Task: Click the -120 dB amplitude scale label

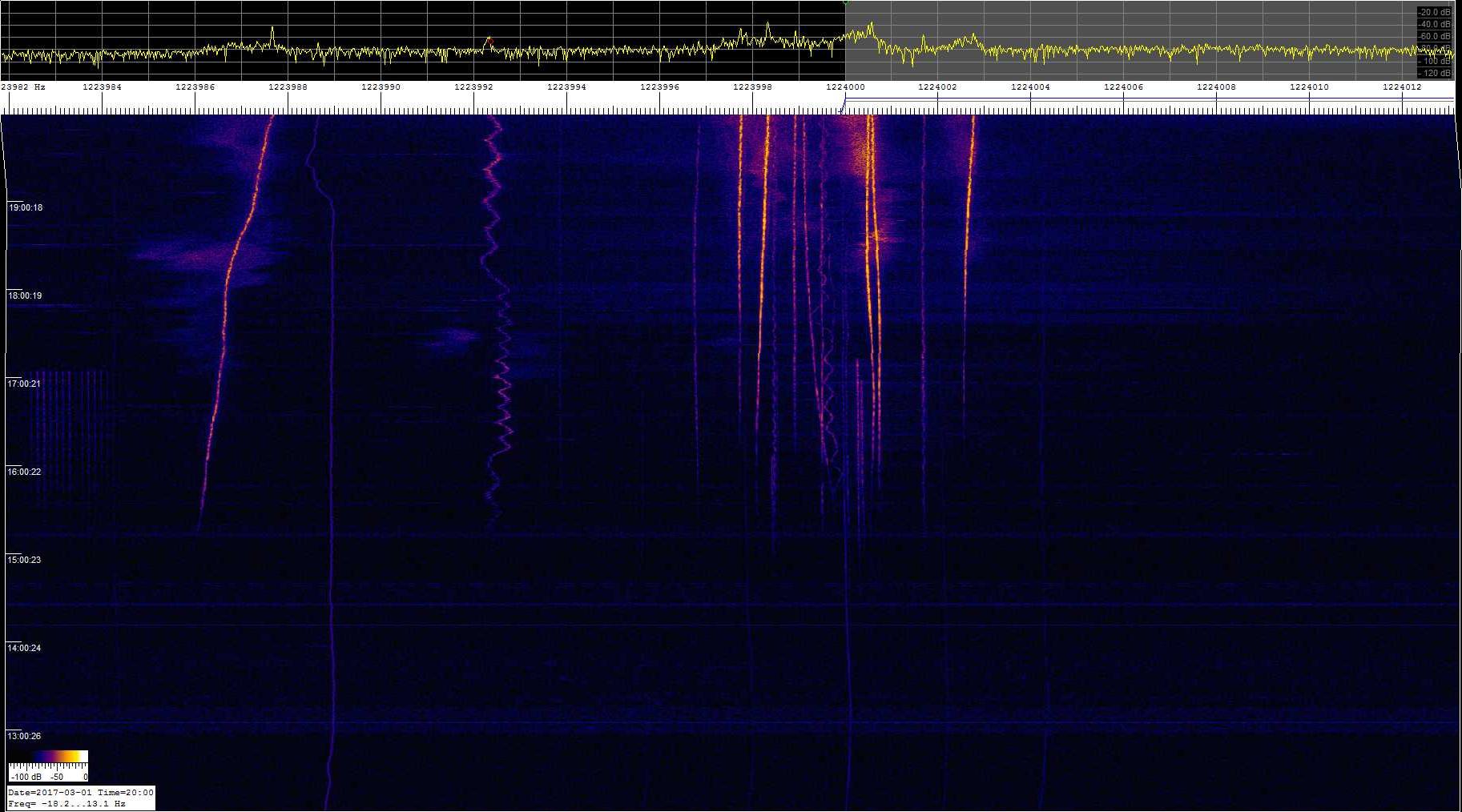Action: (1435, 73)
